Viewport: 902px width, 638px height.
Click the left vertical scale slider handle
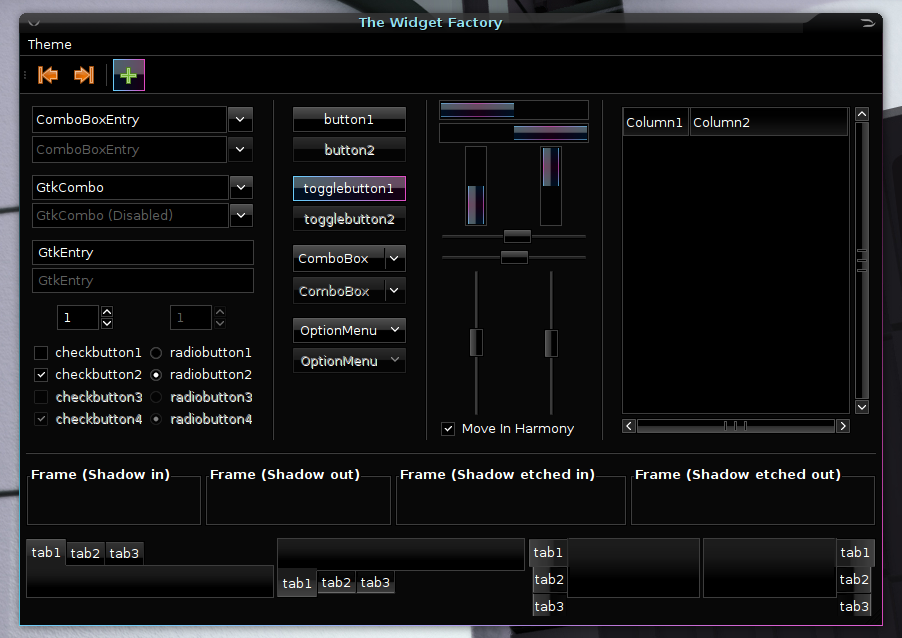476,342
